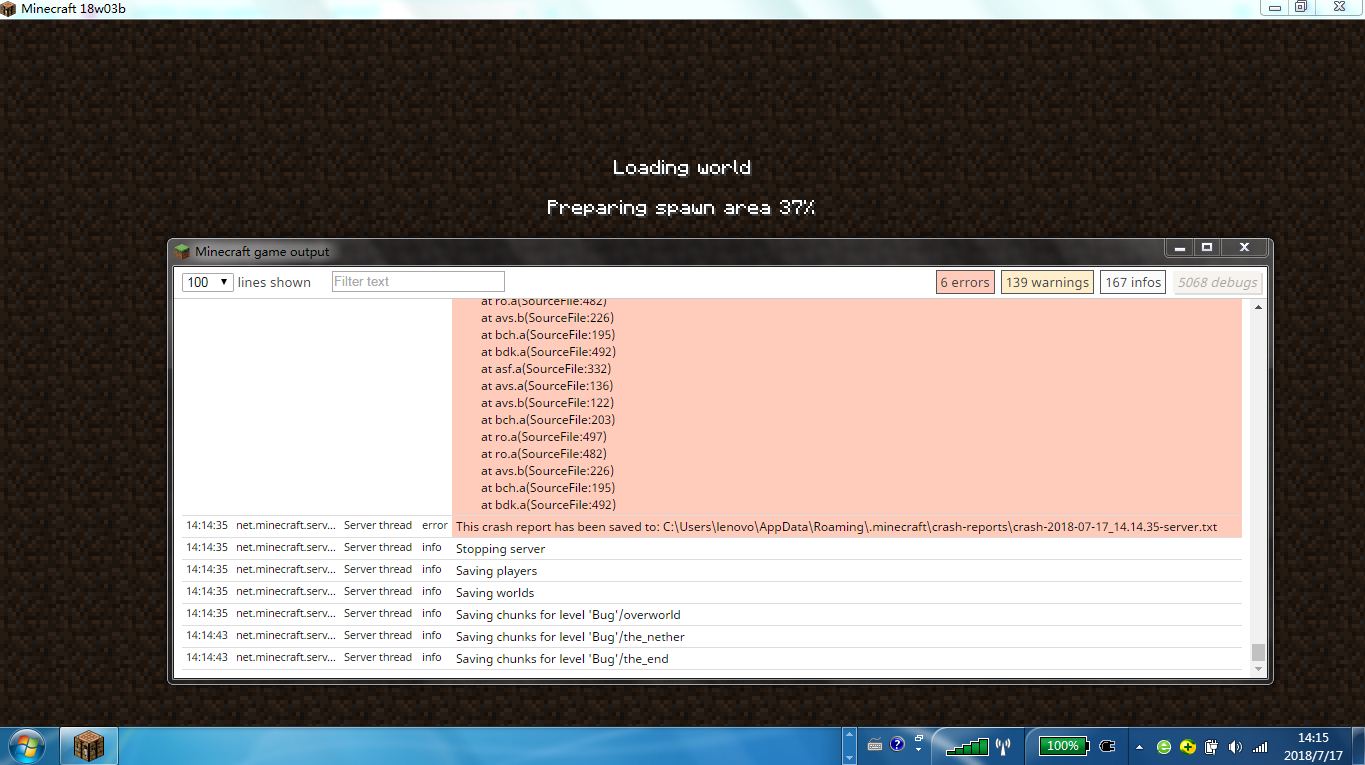Open the Windows Start menu
Viewport: 1365px width, 765px height.
(25, 746)
